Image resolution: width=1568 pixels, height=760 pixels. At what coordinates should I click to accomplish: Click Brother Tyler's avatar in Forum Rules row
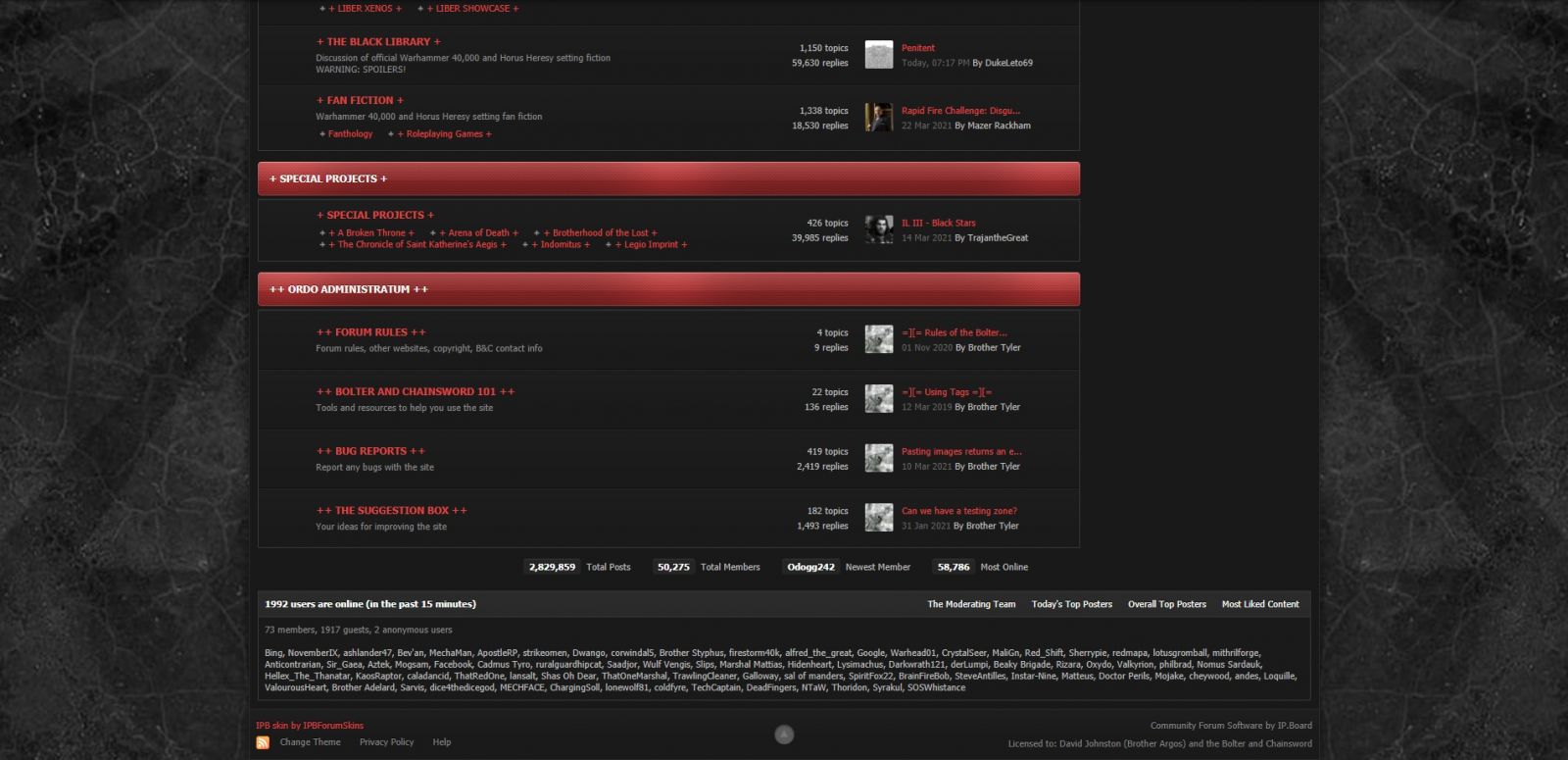coord(878,339)
